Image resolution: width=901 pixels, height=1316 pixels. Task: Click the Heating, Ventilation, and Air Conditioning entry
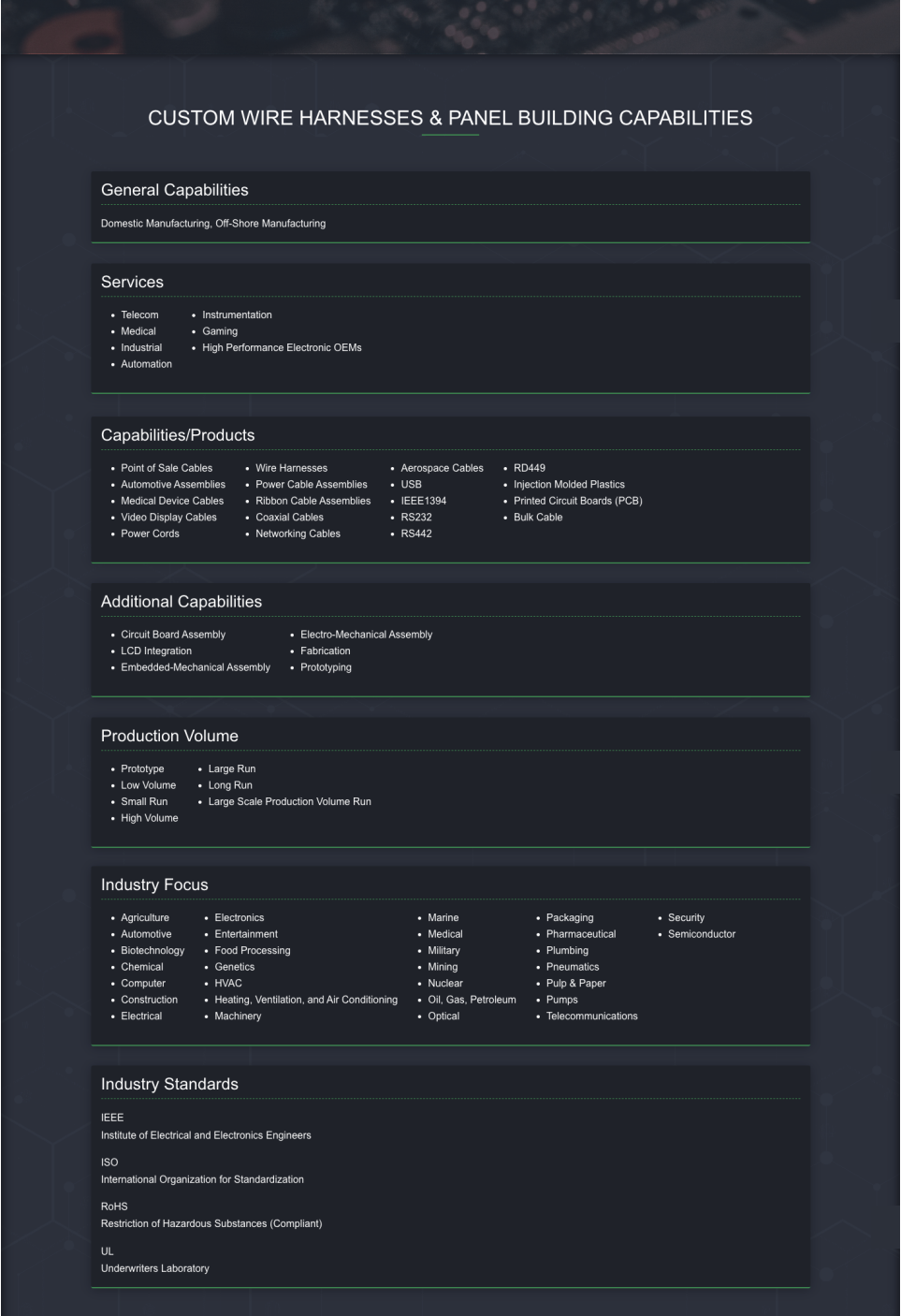(306, 1000)
